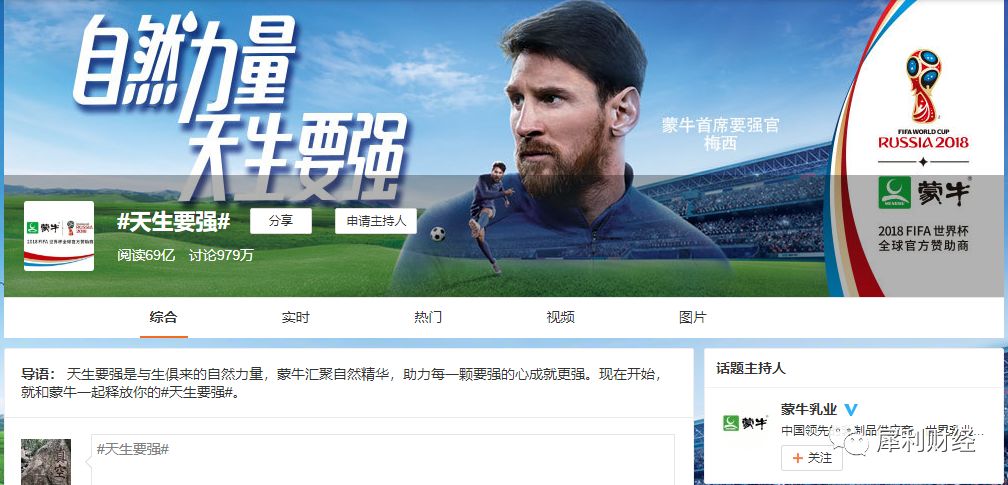Click Mengniu Dairy host logo icon
1008x485 pixels.
pos(744,423)
